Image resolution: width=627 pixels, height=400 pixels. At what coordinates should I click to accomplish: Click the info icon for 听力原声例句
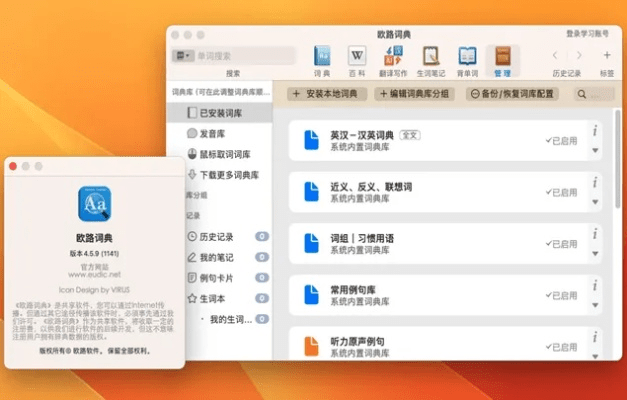click(595, 337)
